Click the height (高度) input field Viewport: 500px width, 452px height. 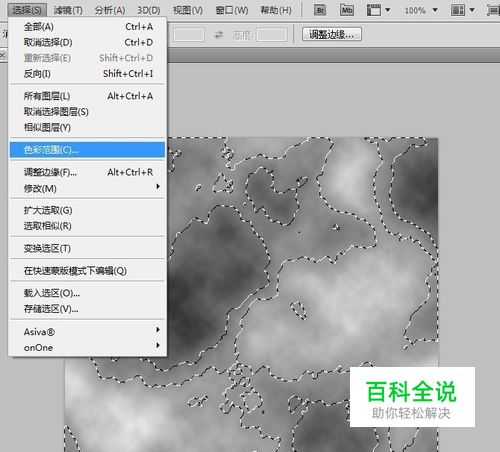pyautogui.click(x=272, y=34)
